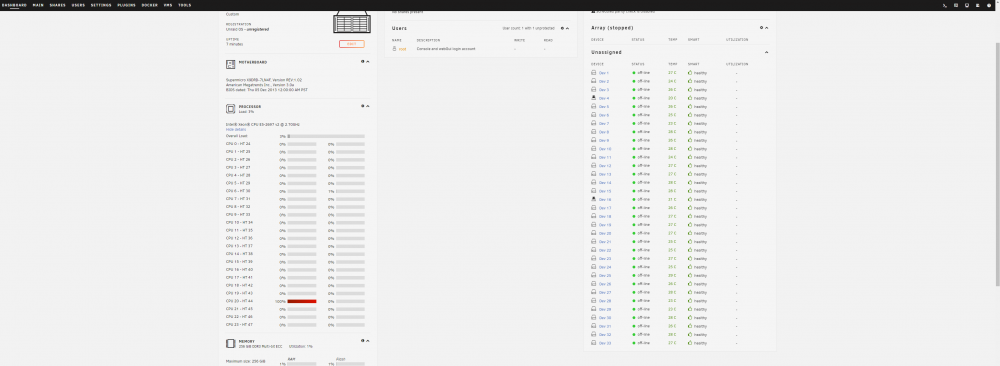Open the Users menu tab
Screen dimensions: 1000x366
78,5
